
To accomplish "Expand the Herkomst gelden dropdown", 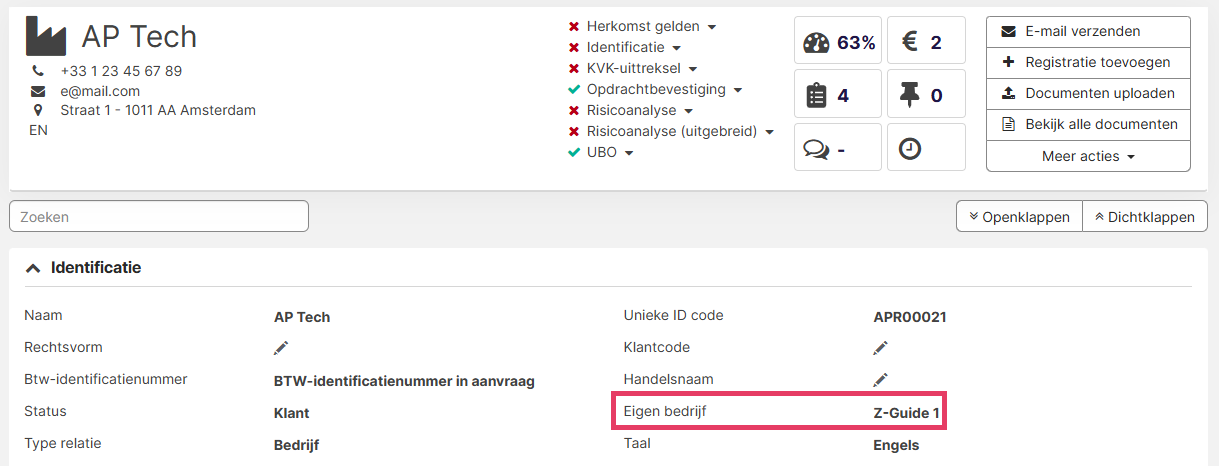I will (x=643, y=27).
